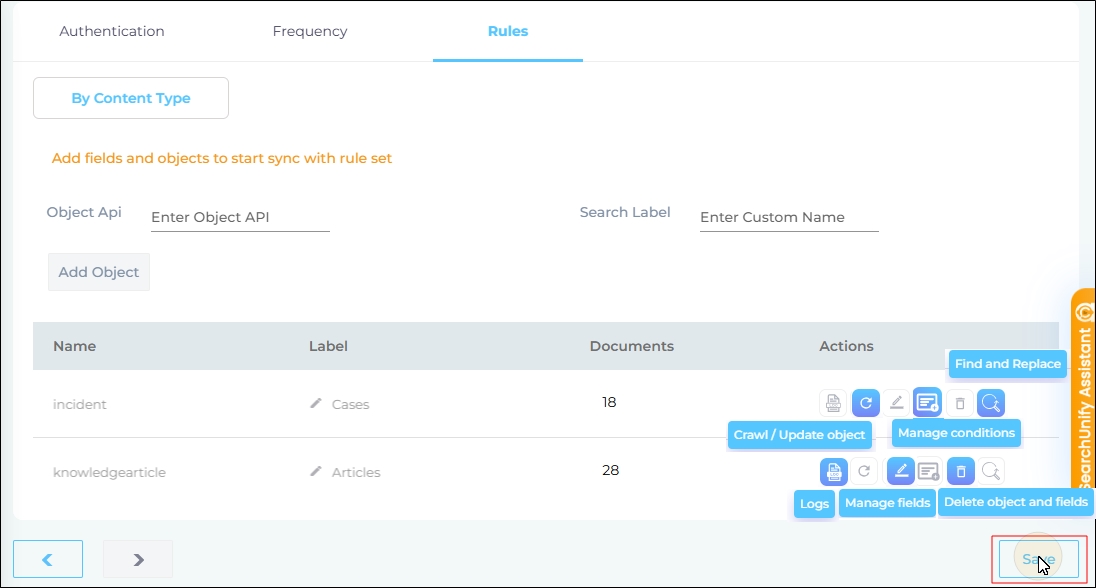Viewport: 1096px width, 588px height.
Task: Manage conditions for the incident row
Action: tap(928, 402)
